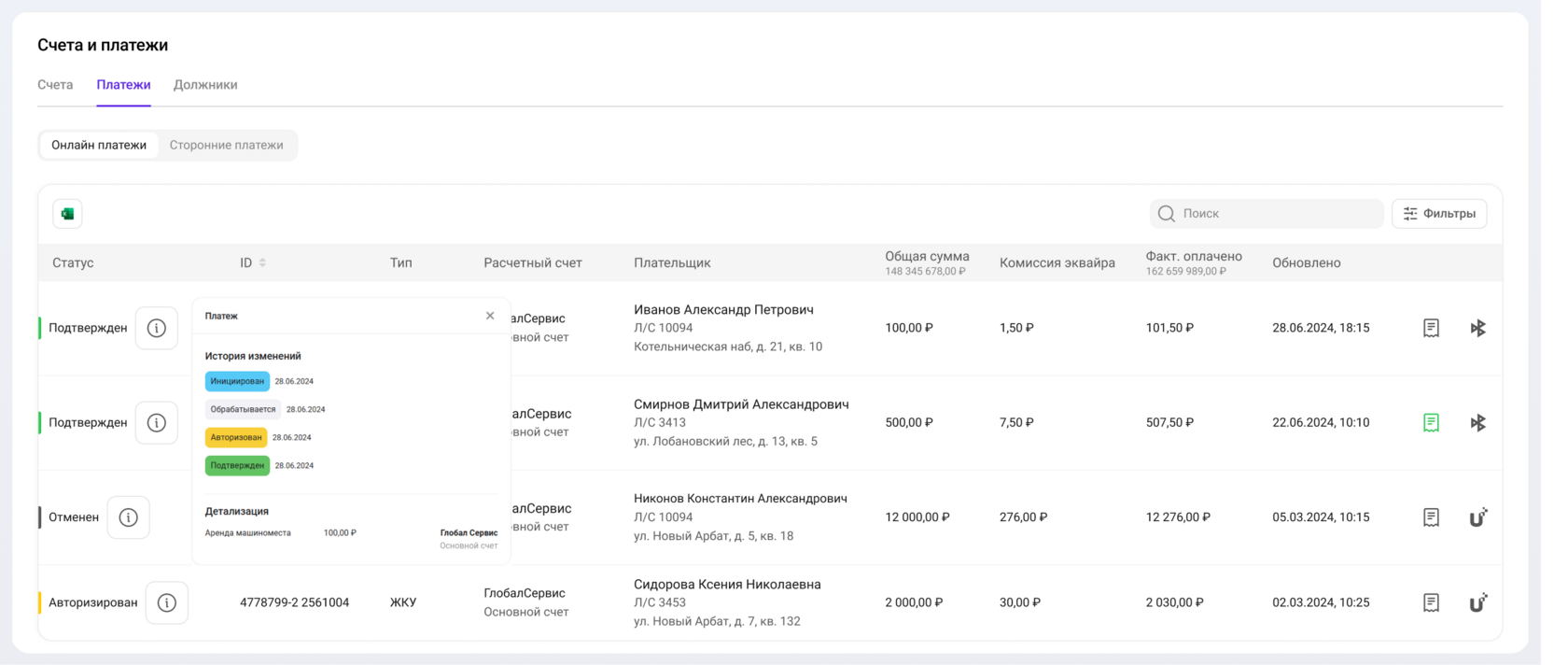Click info icon for Иванов's confirmed payment
Viewport: 1568px width, 665px height.
(x=157, y=329)
